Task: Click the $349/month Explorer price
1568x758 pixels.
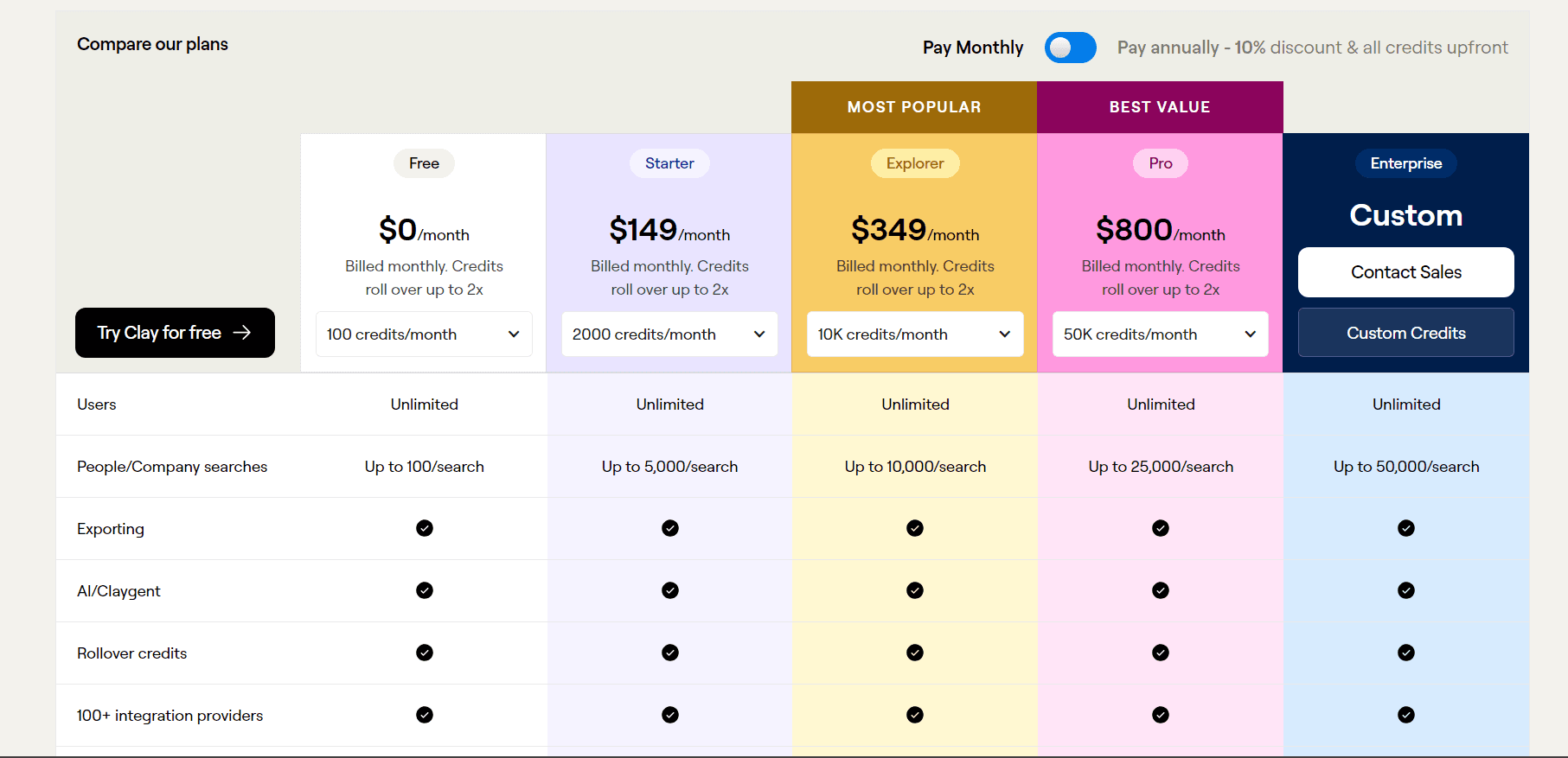Action: (x=915, y=230)
